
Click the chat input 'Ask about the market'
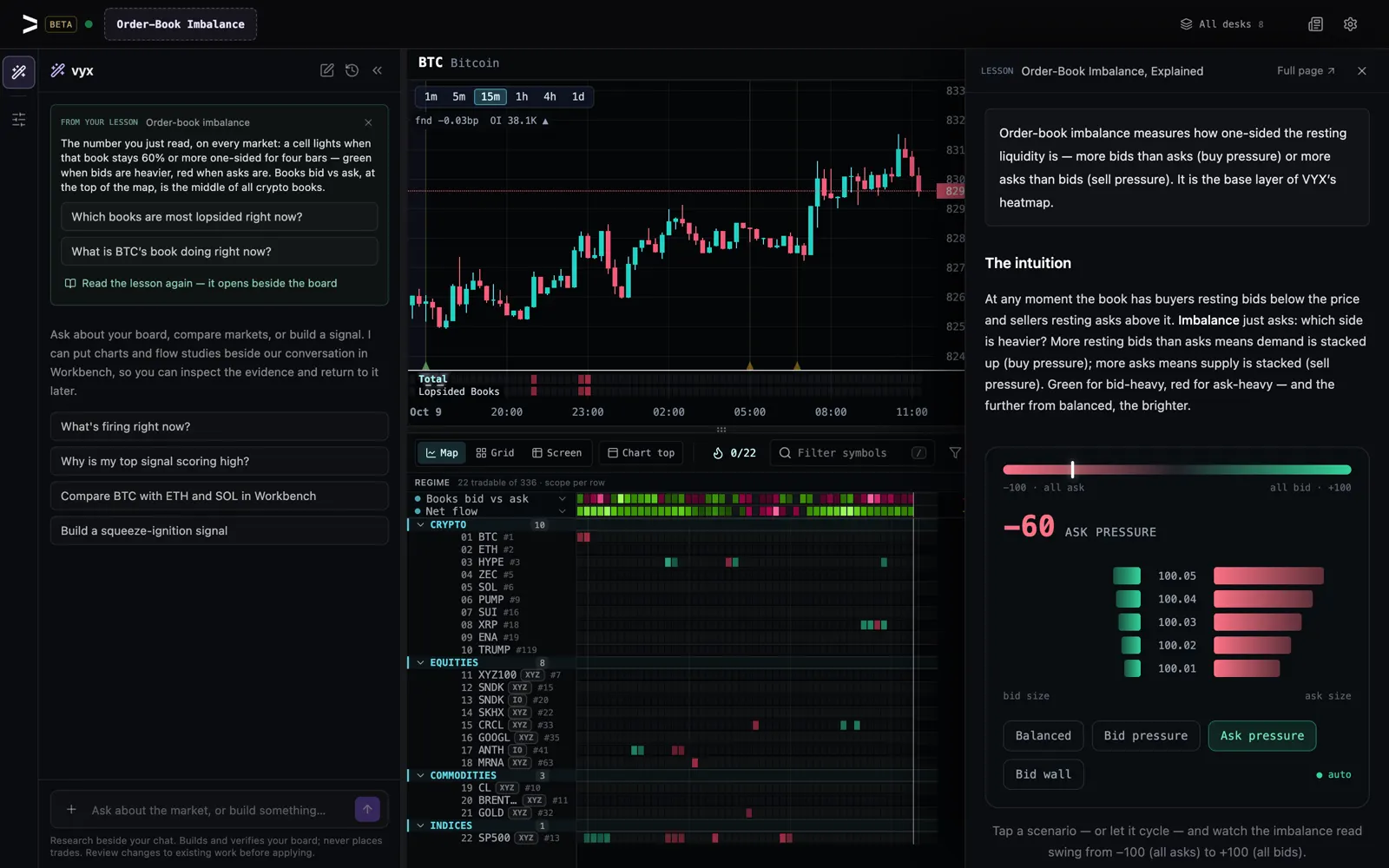pos(208,810)
